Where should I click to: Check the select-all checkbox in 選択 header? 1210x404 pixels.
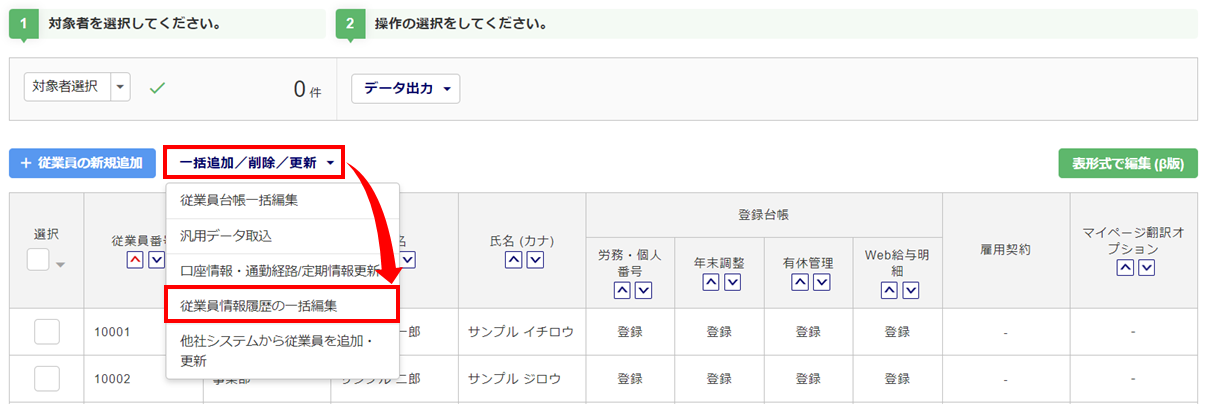pyautogui.click(x=38, y=260)
